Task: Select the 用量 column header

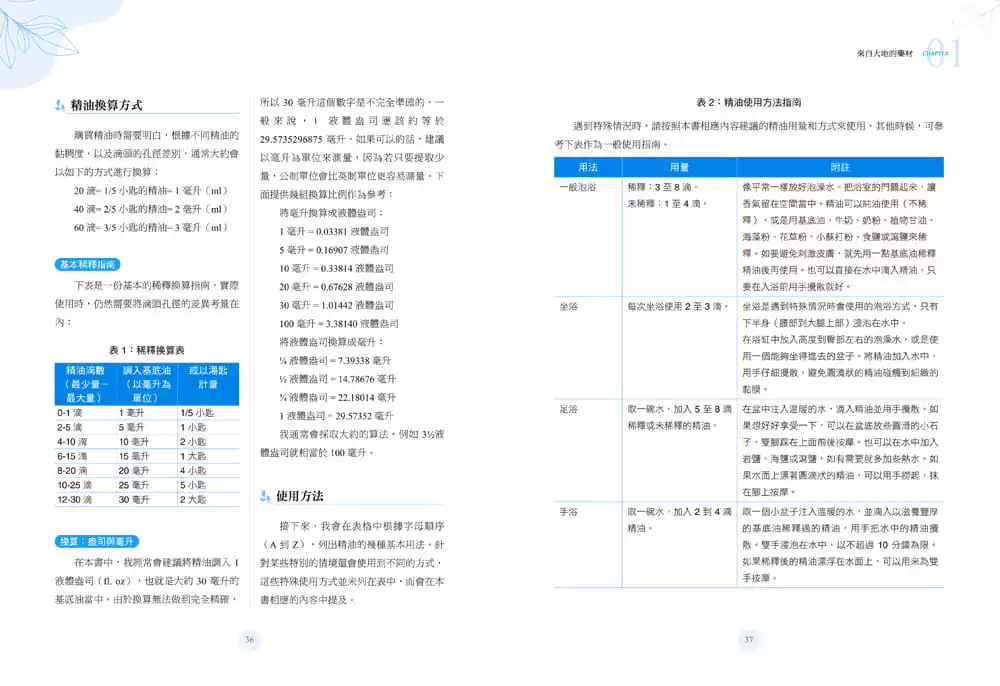Action: pyautogui.click(x=679, y=167)
